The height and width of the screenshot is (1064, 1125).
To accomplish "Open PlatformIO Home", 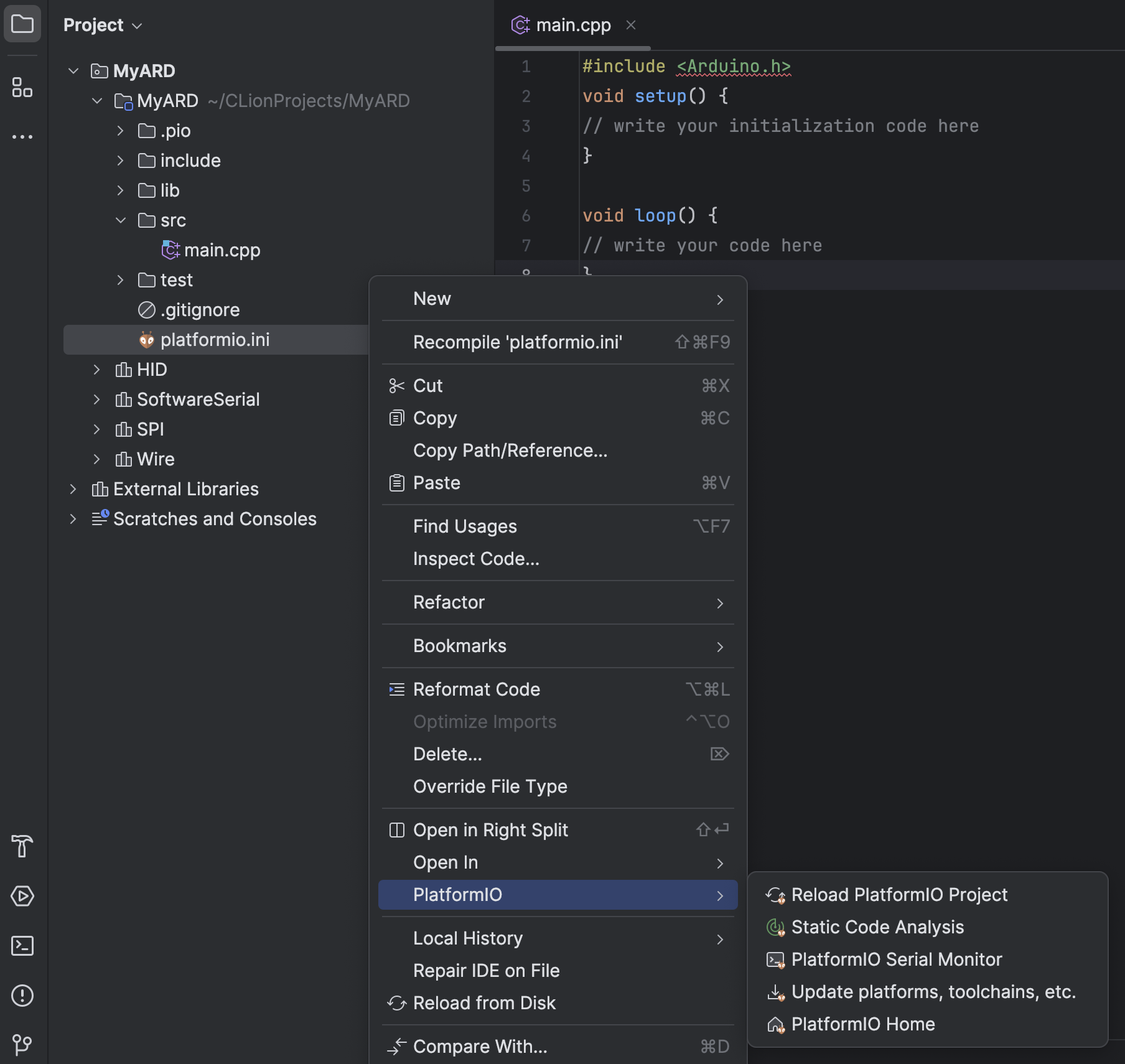I will coord(862,1024).
